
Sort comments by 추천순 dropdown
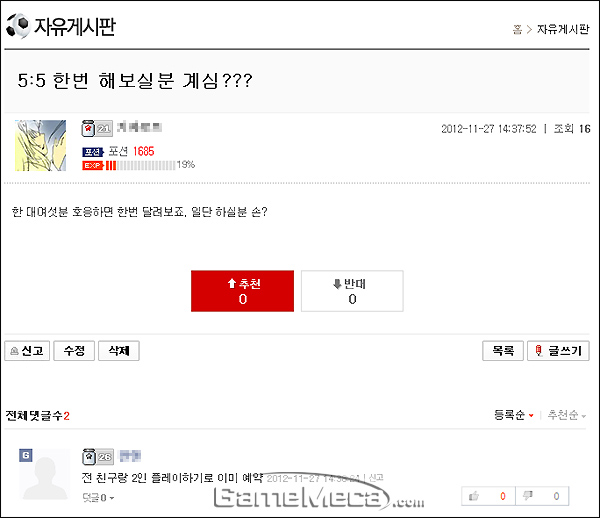(567, 415)
